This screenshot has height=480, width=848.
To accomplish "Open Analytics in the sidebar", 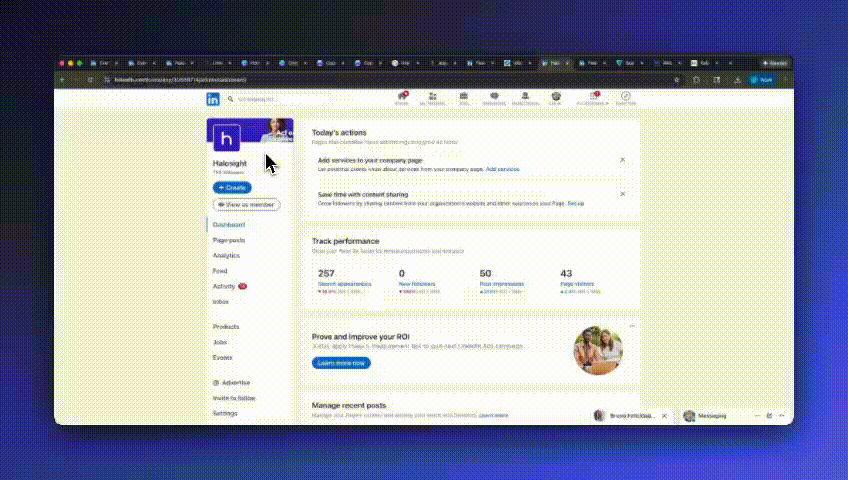I will 226,256.
